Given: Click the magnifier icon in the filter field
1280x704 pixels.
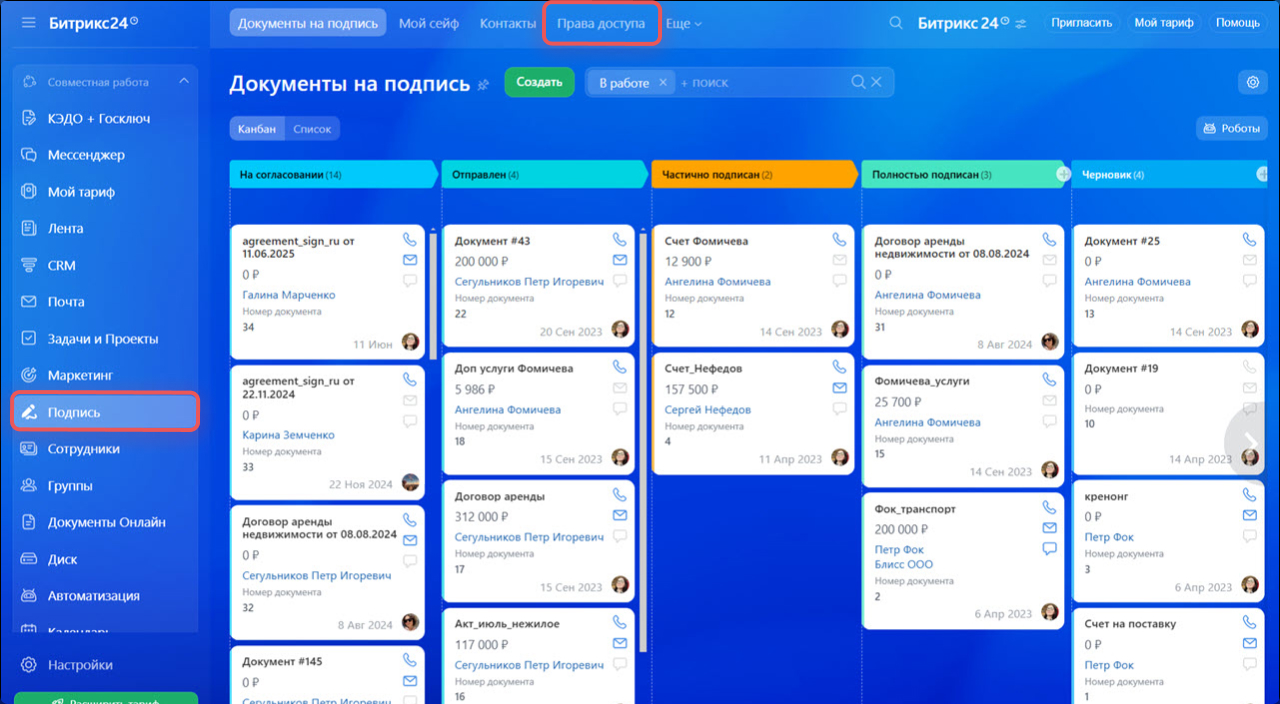Looking at the screenshot, I should (858, 82).
